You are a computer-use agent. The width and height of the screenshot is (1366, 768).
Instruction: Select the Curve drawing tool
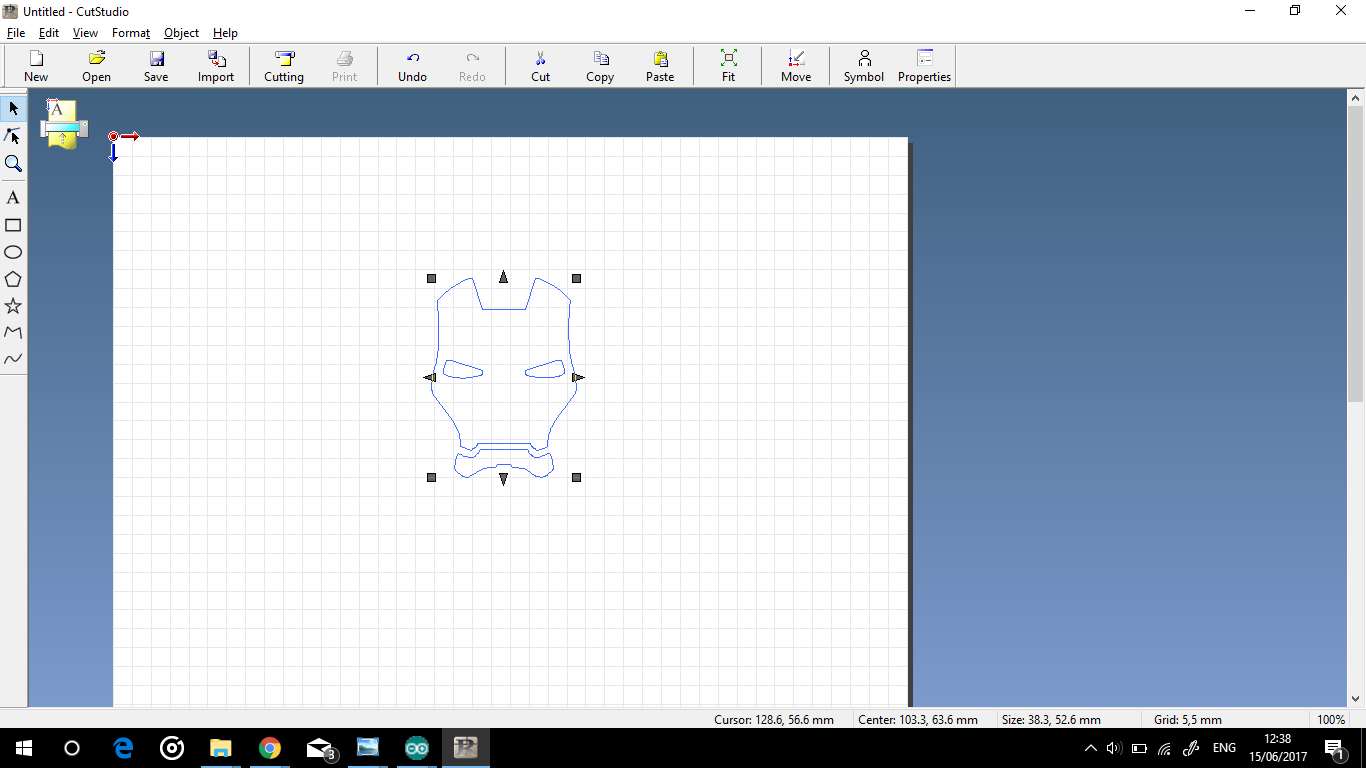pyautogui.click(x=13, y=359)
